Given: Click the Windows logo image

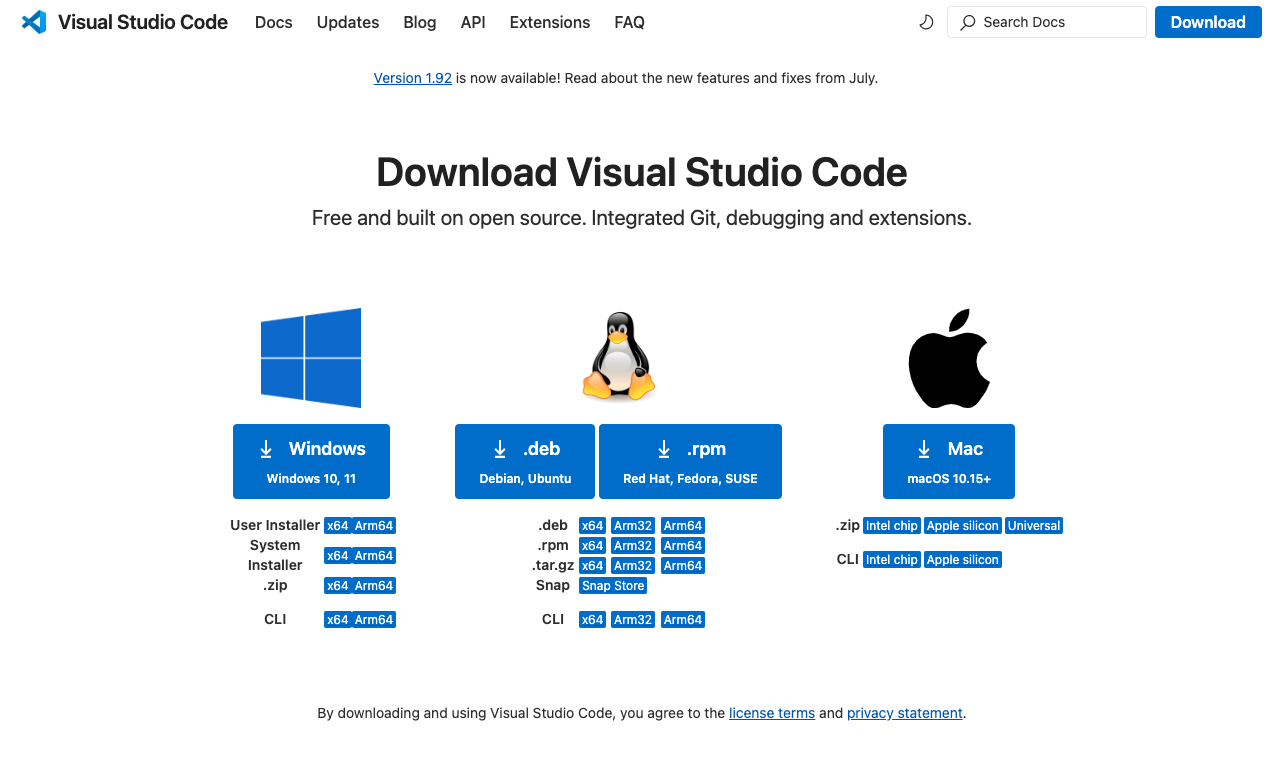Looking at the screenshot, I should tap(311, 358).
